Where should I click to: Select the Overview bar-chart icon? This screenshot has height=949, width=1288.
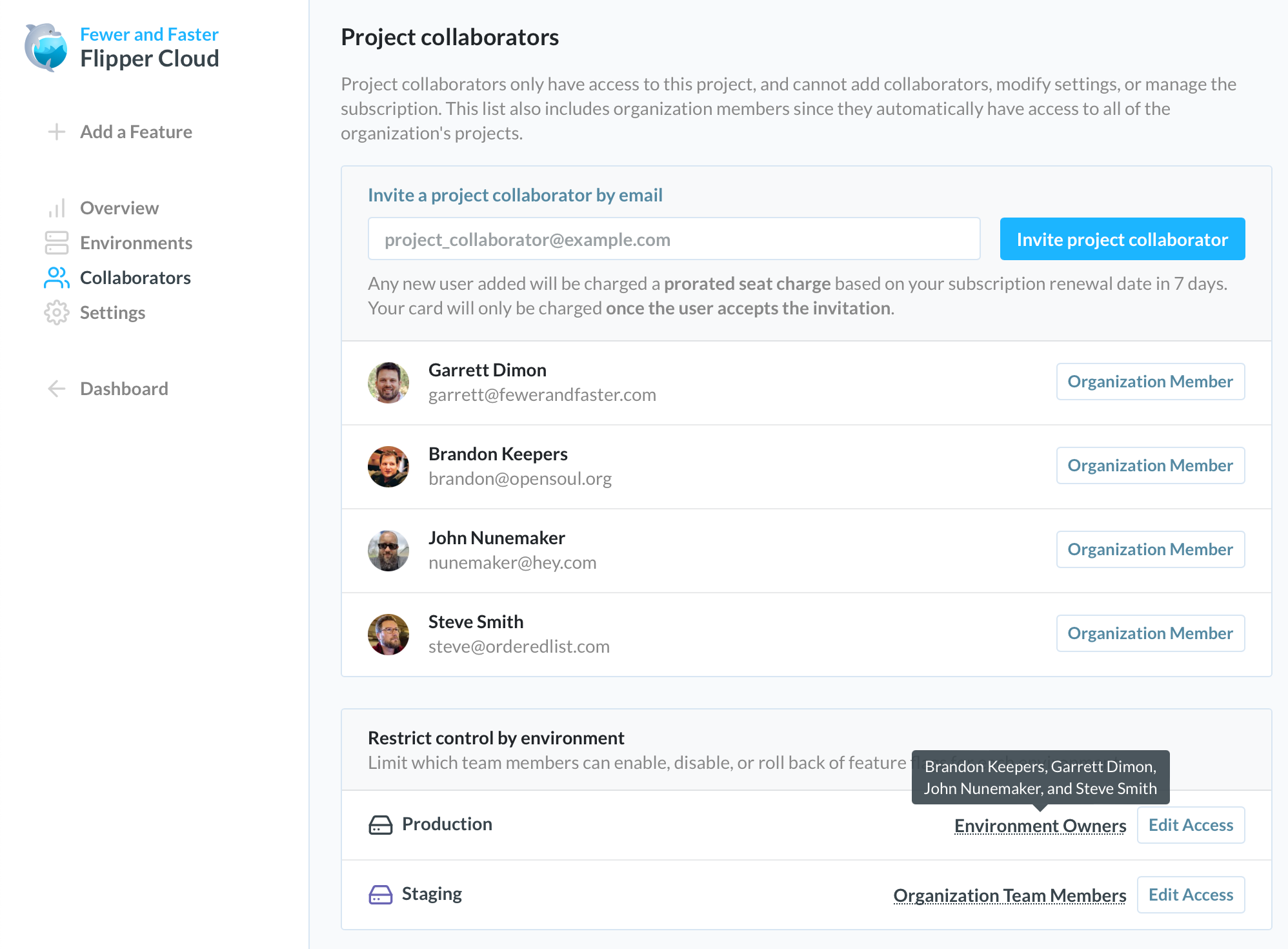pyautogui.click(x=56, y=207)
